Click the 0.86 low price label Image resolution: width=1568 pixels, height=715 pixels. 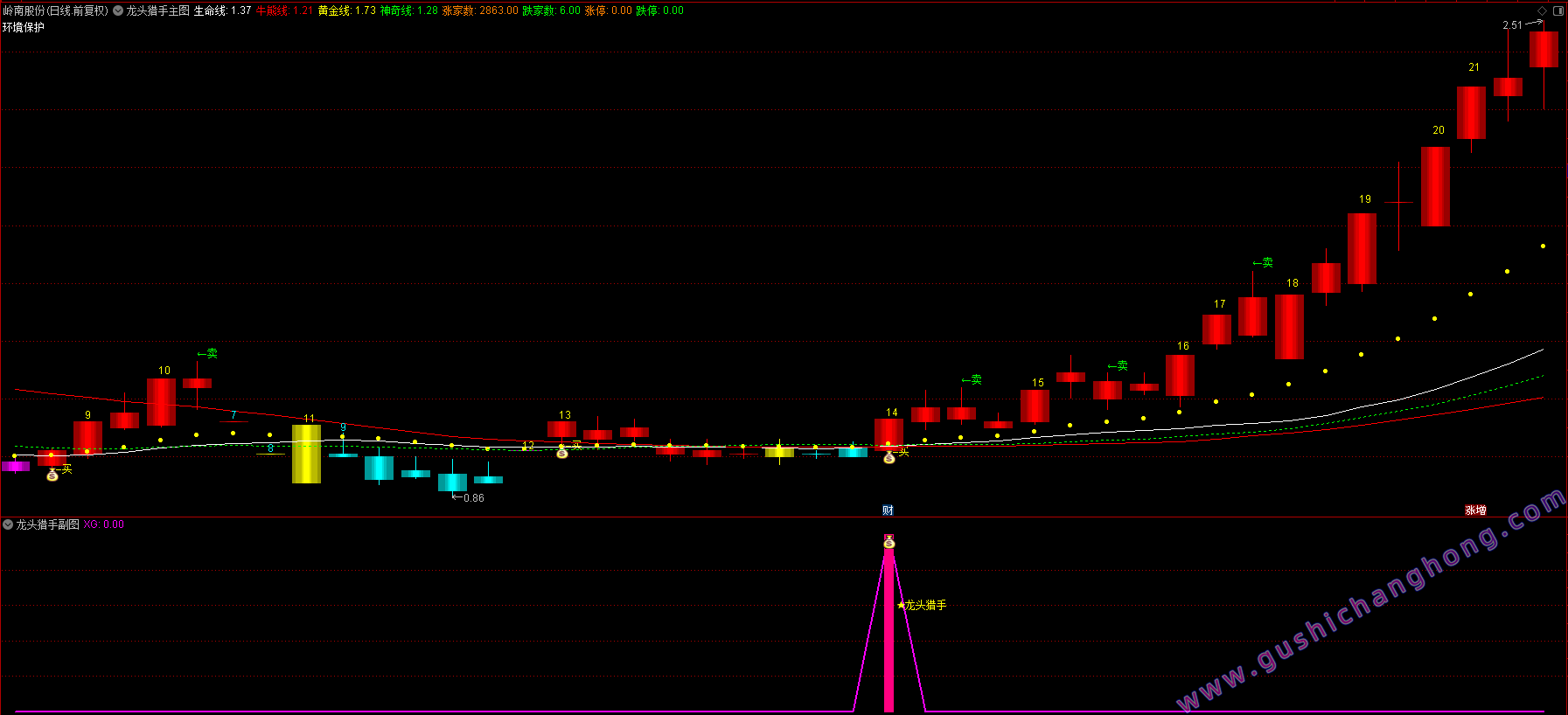point(473,498)
